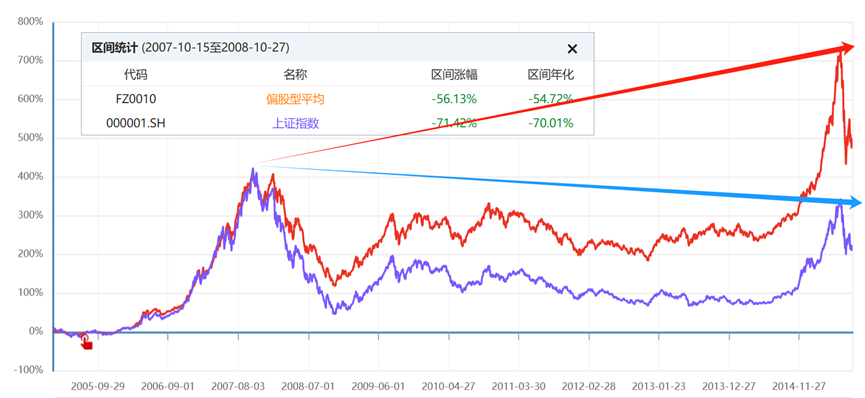Viewport: 865px width, 398px height.
Task: Click the red hand cursor marker
Action: (86, 342)
